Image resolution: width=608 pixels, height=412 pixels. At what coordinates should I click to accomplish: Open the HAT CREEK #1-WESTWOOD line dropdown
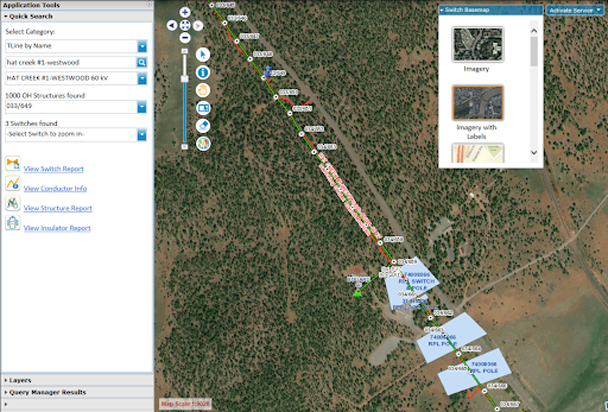[x=142, y=76]
